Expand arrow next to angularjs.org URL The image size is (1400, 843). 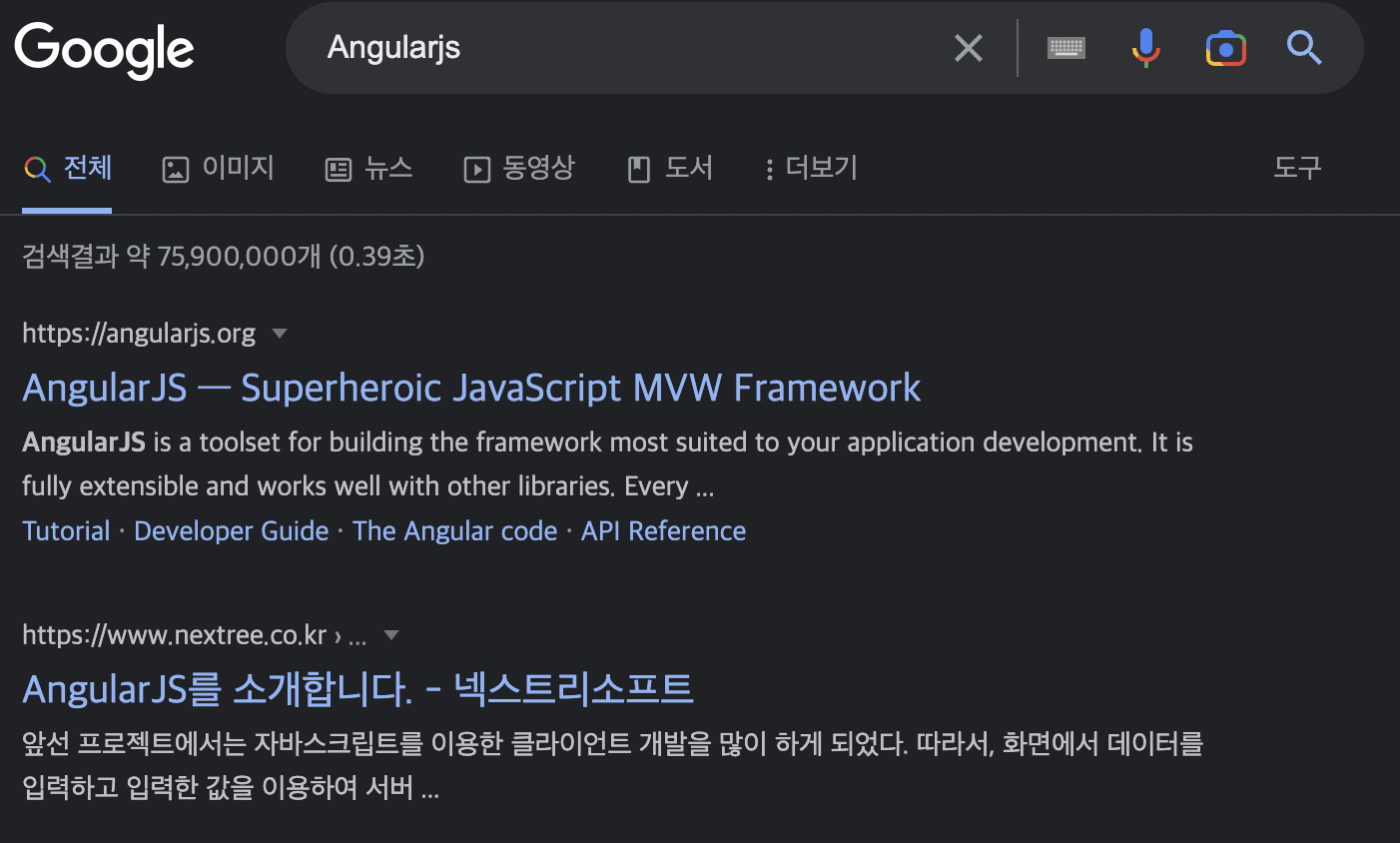pos(280,334)
